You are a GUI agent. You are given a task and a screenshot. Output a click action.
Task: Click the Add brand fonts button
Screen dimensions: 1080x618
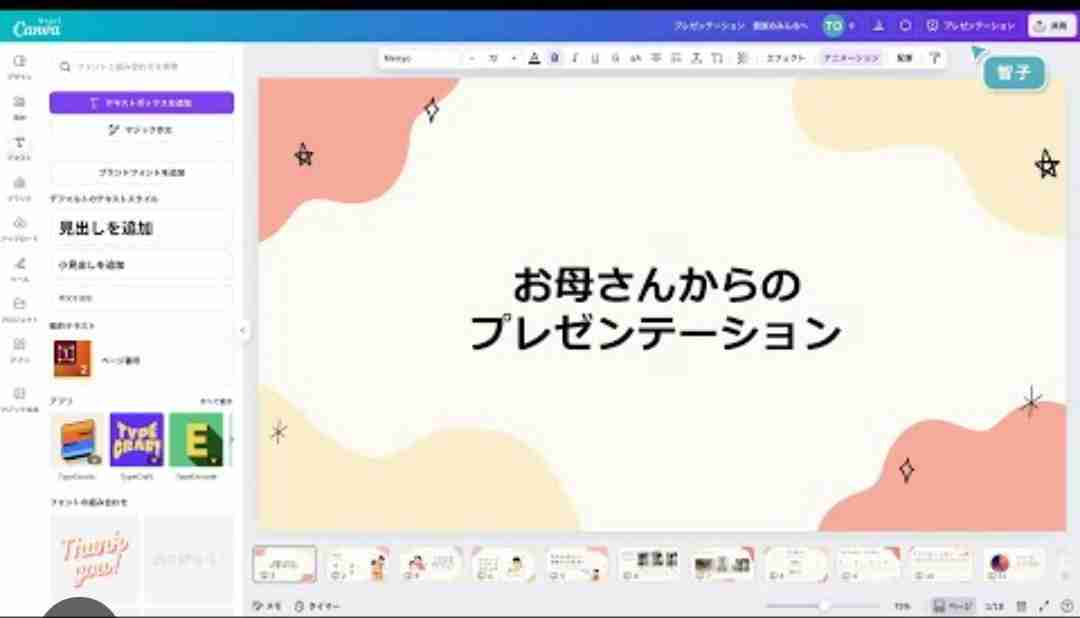pyautogui.click(x=141, y=172)
